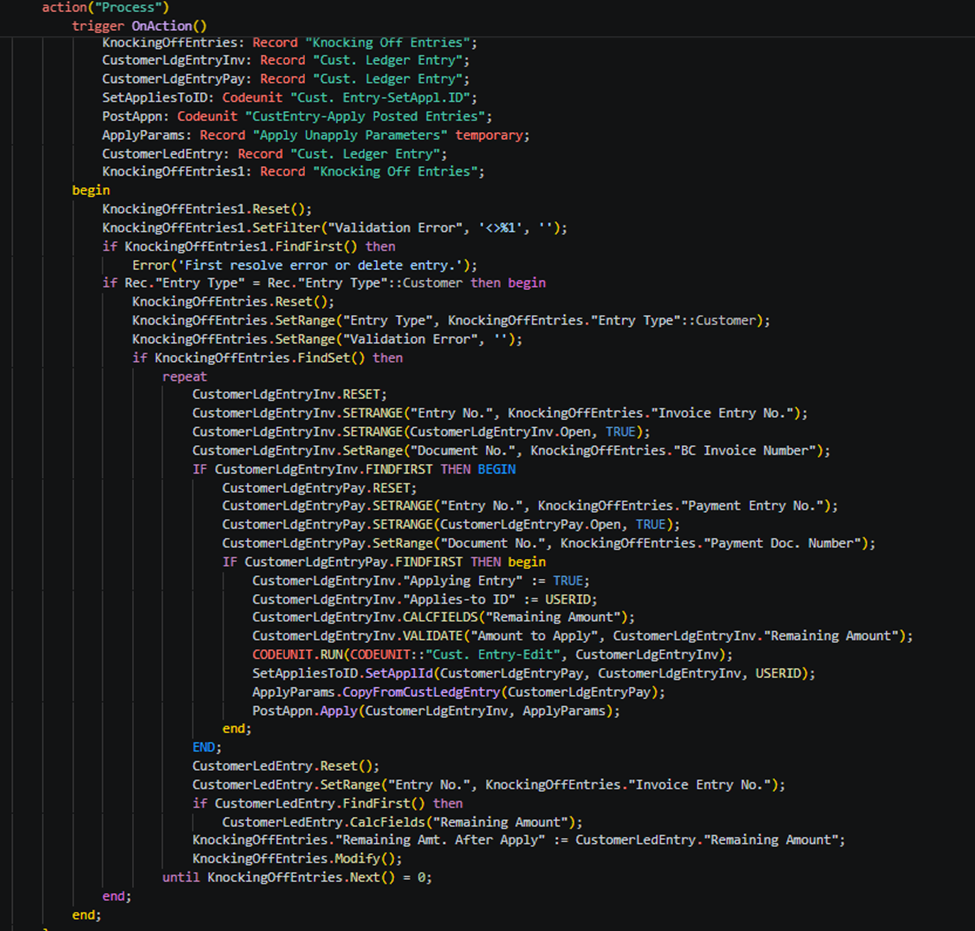The image size is (975, 931).
Task: Click the KnockingOffEntries1 Record variable declaration
Action: click(292, 172)
